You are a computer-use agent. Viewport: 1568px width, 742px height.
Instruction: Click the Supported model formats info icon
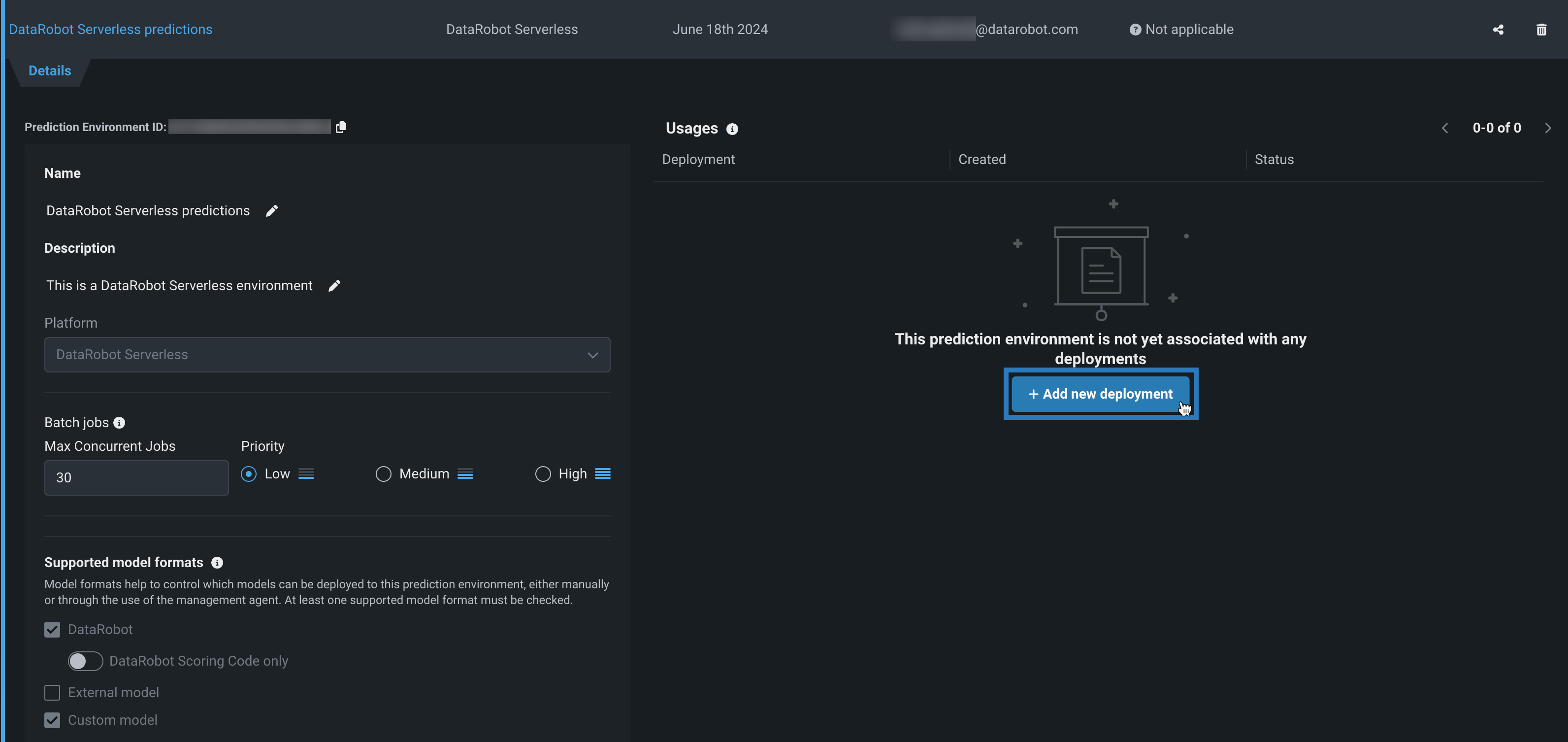pos(217,563)
